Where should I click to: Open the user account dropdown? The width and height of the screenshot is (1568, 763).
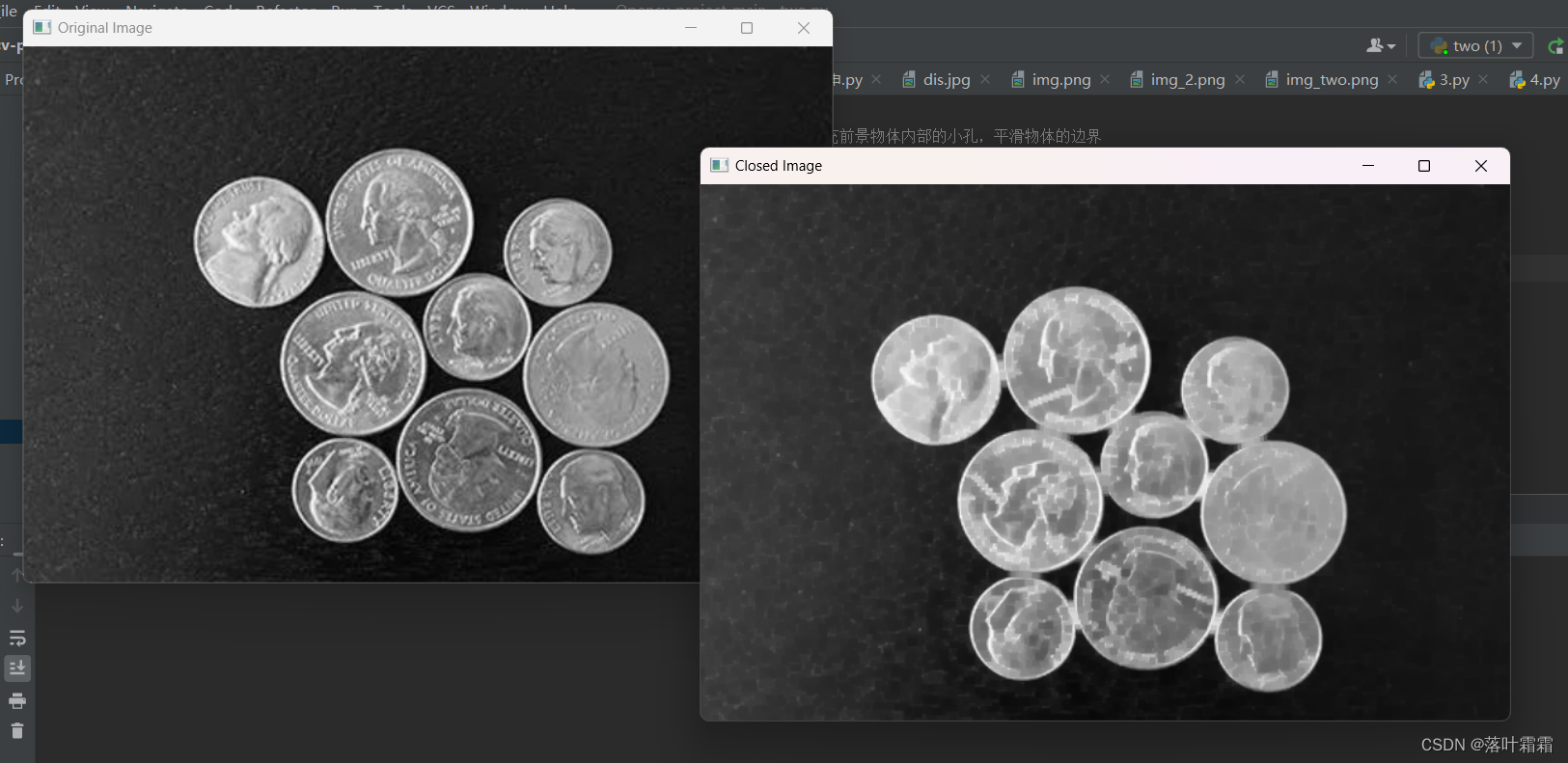pyautogui.click(x=1381, y=45)
